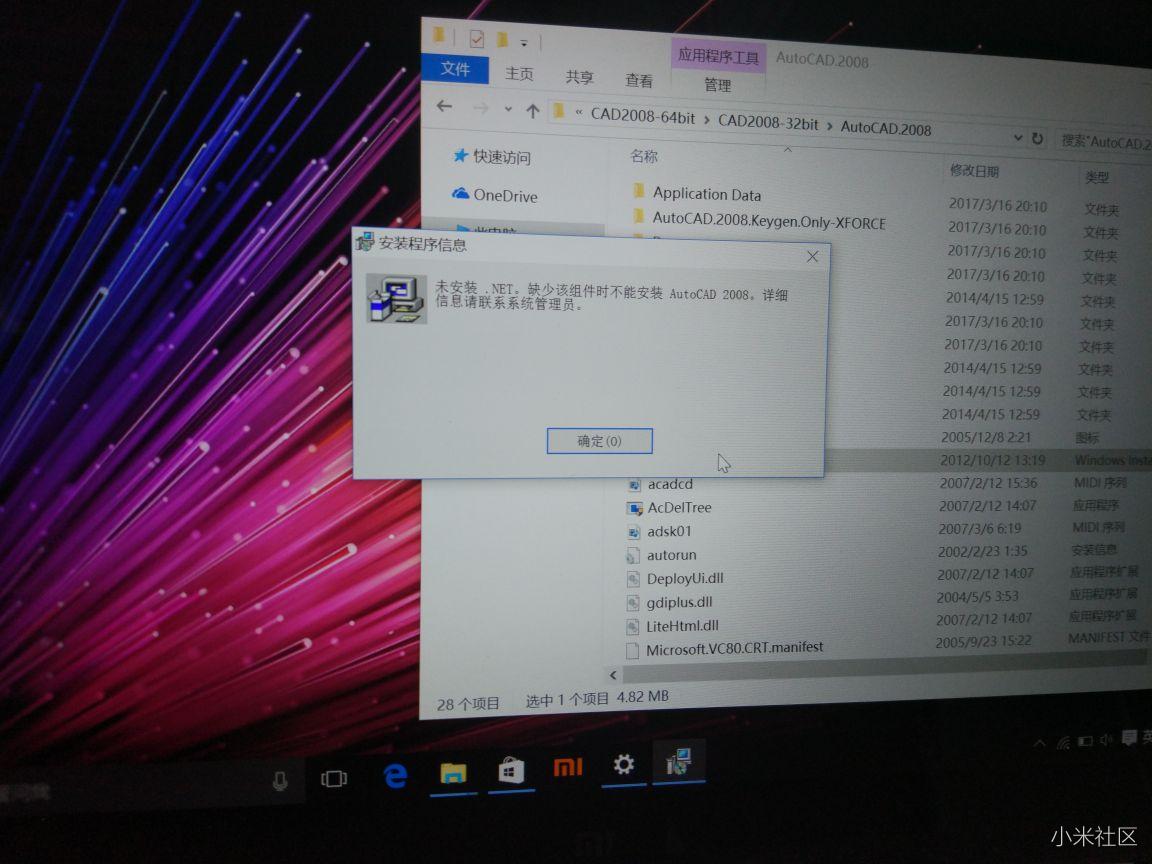Open the acadcd setup file
Screen dimensions: 1152x864
668,484
